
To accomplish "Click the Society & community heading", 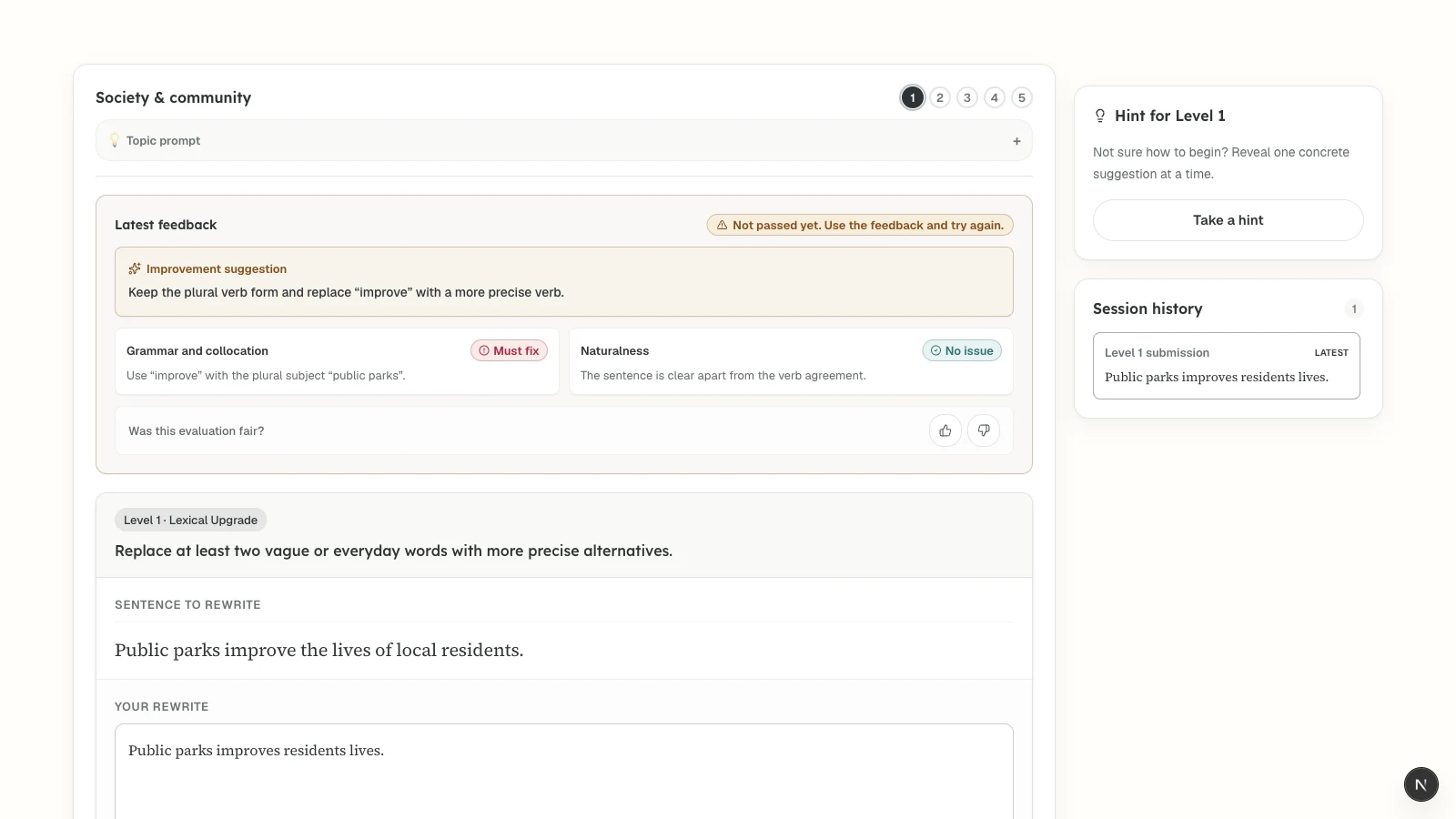I will coord(173,97).
